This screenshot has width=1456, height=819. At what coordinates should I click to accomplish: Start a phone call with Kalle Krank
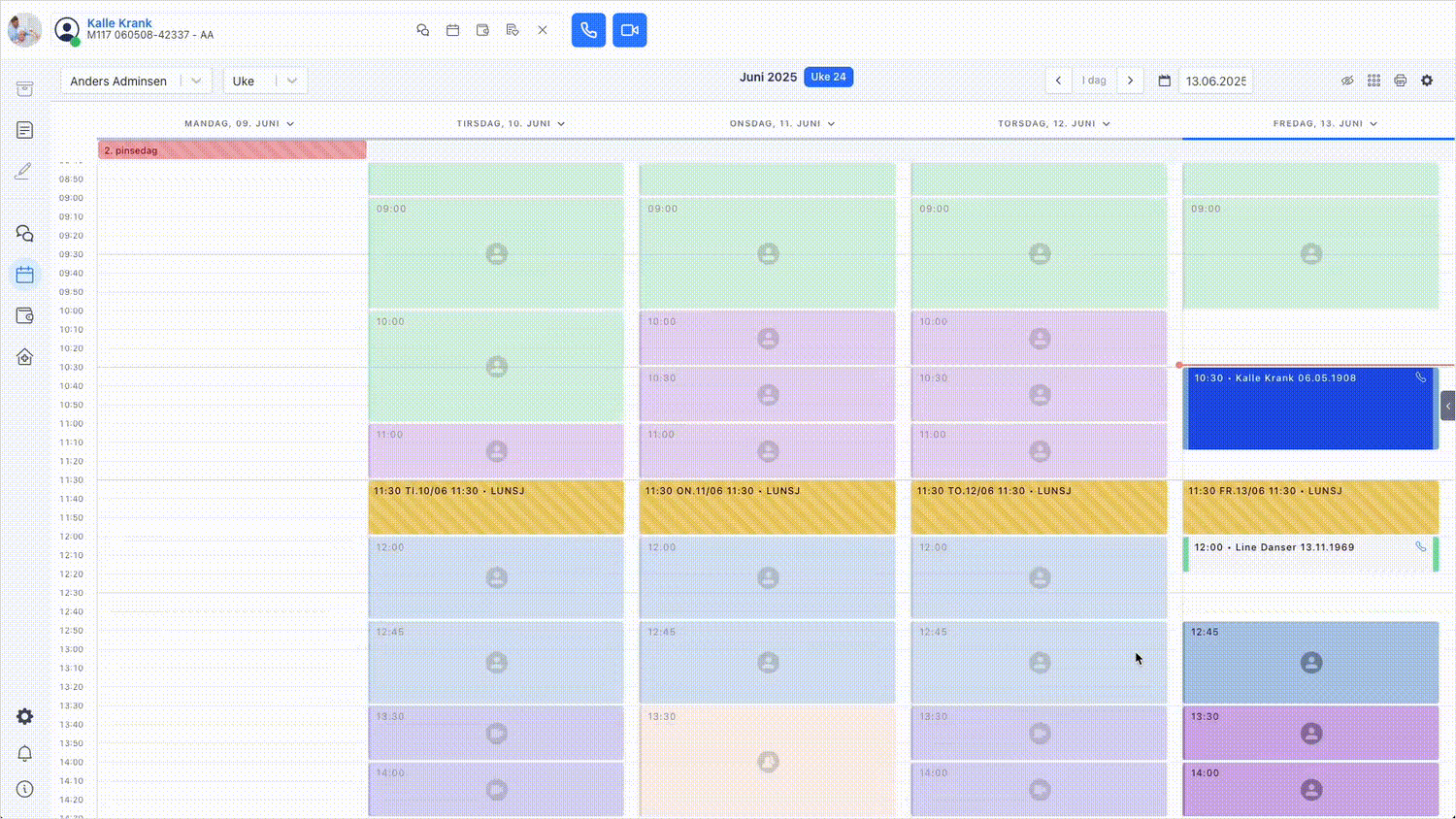[588, 30]
